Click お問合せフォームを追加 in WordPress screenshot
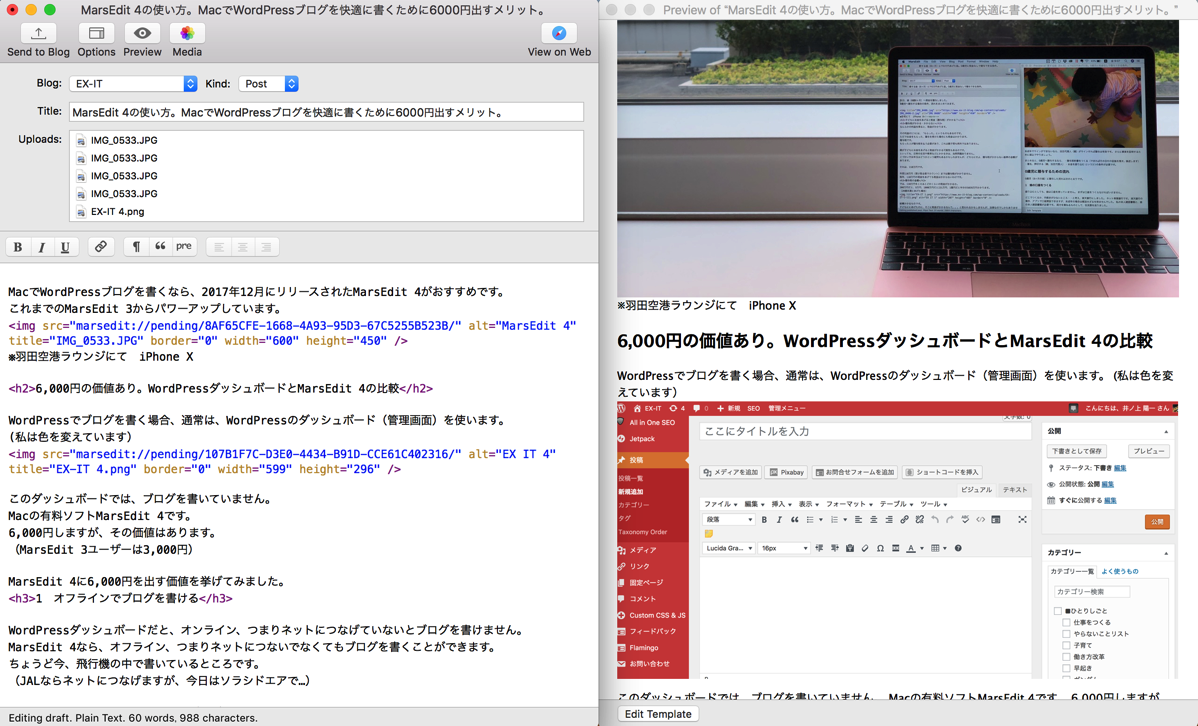 [x=854, y=472]
